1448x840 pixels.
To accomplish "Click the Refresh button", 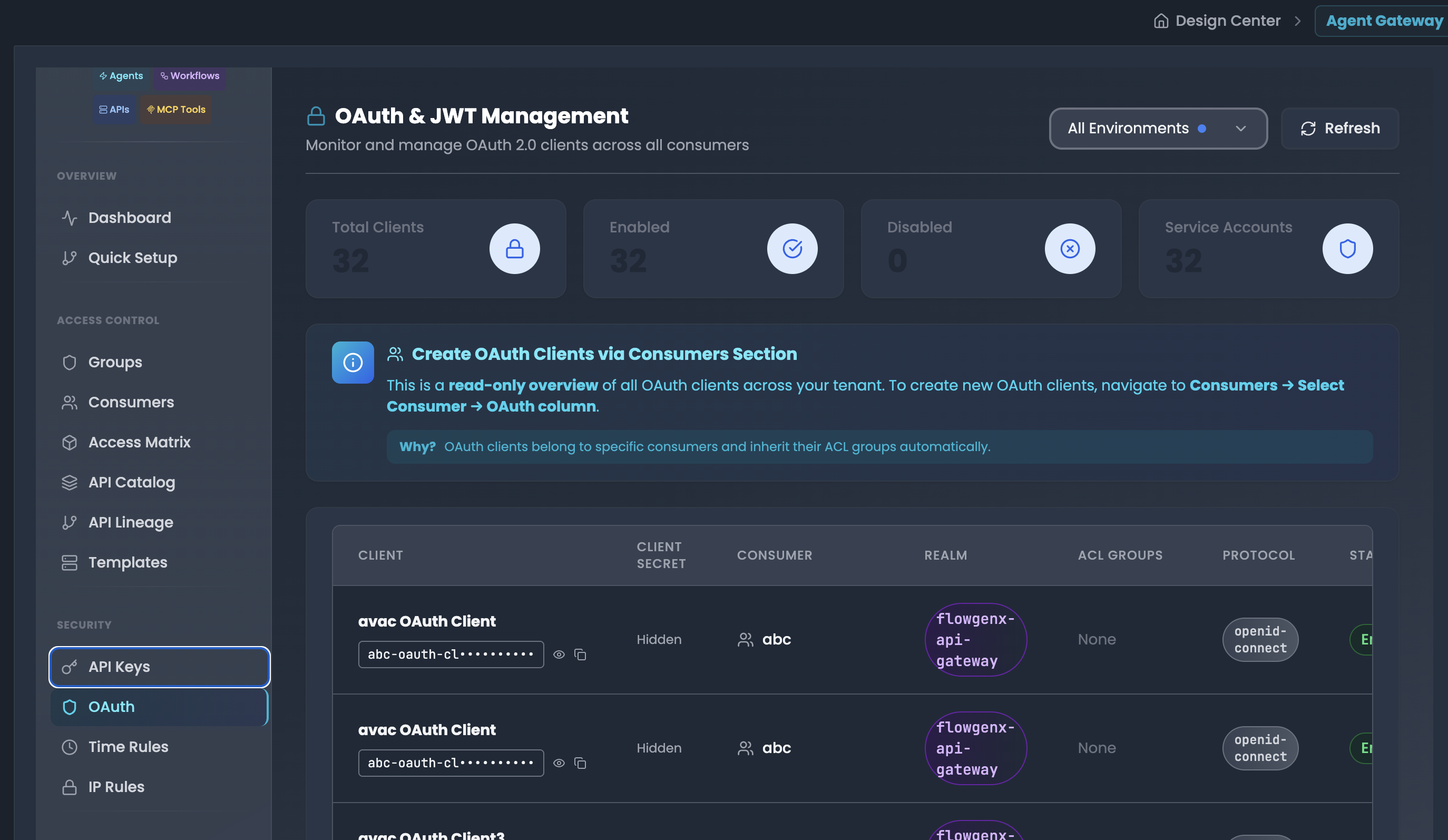I will click(1339, 128).
